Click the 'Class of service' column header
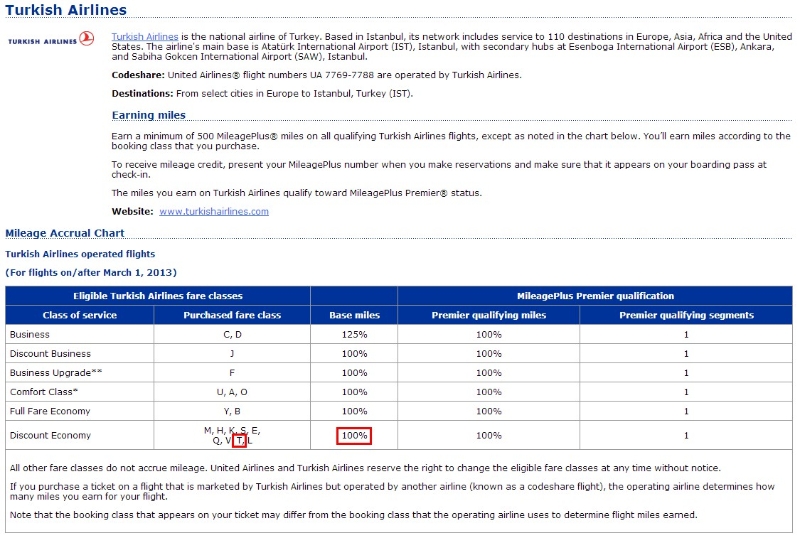 pyautogui.click(x=80, y=315)
